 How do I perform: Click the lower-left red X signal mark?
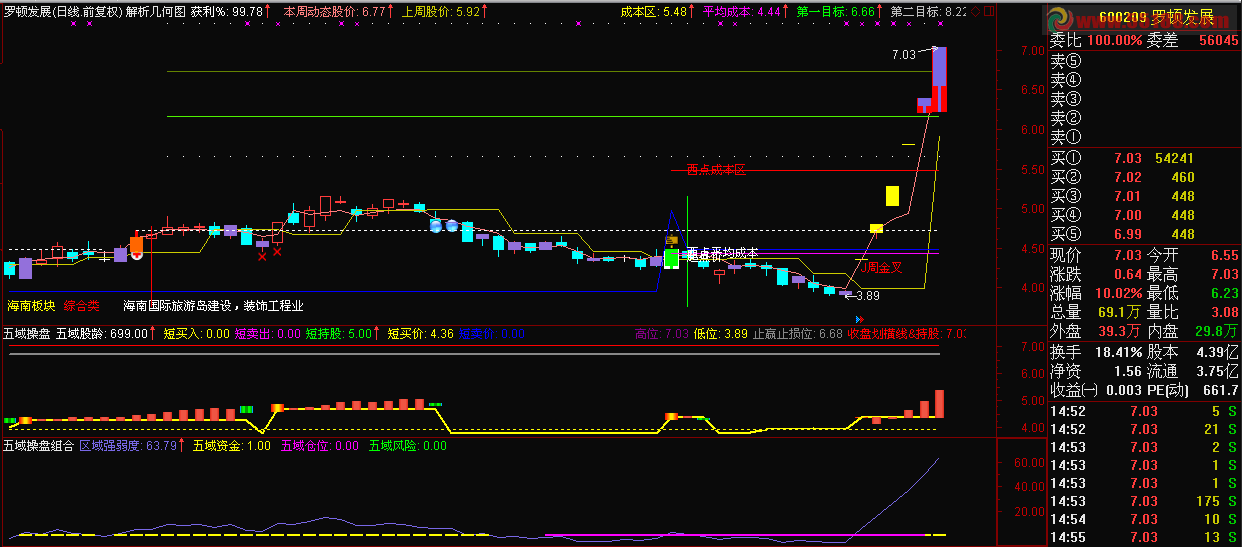(262, 256)
